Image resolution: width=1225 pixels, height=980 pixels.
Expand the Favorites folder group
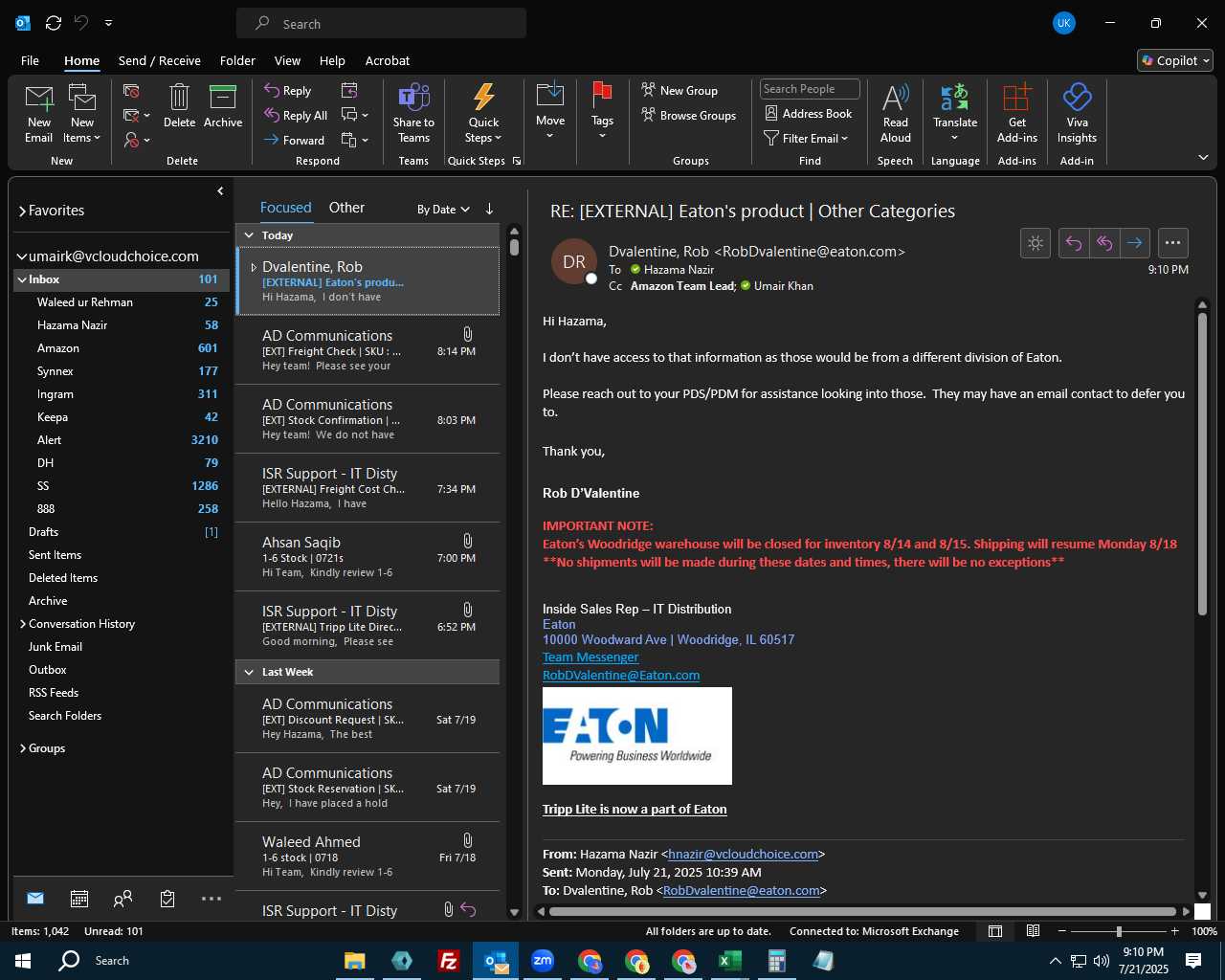coord(22,212)
